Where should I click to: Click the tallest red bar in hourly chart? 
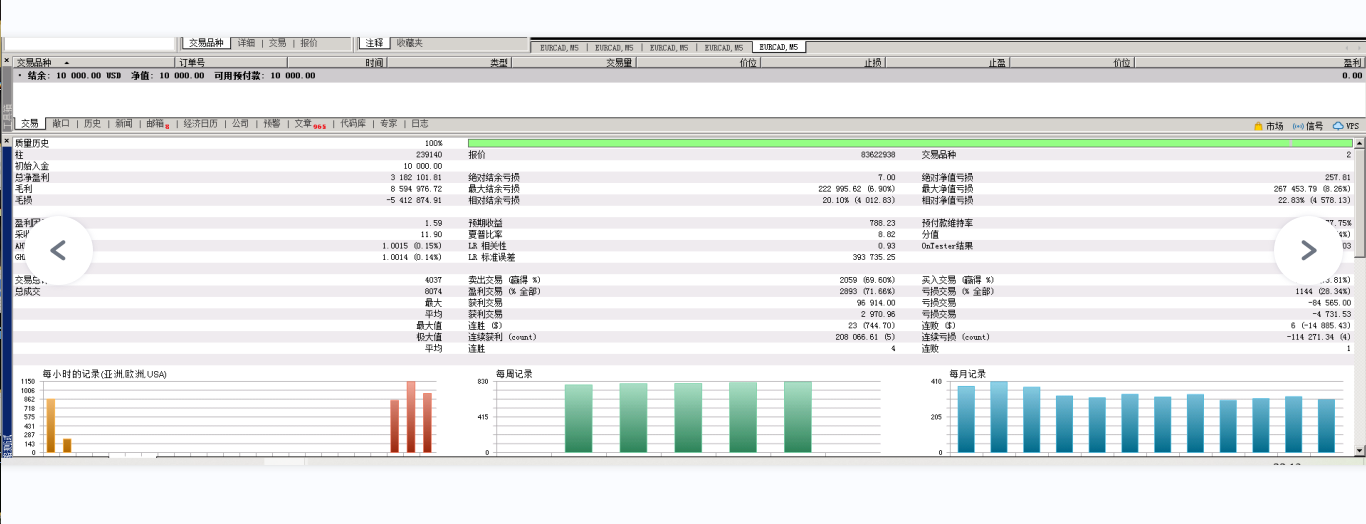(x=410, y=417)
